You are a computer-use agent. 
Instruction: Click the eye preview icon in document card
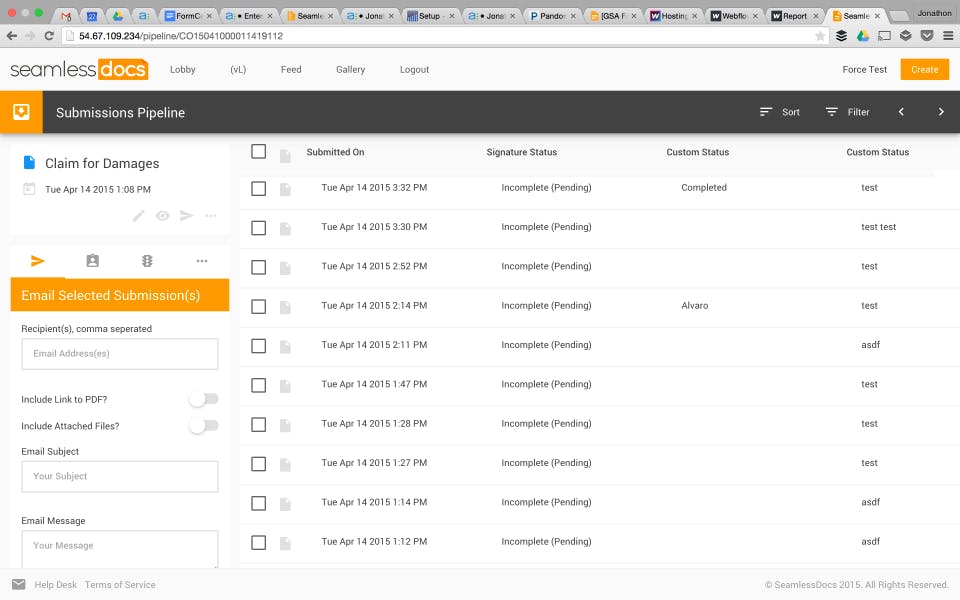pyautogui.click(x=162, y=216)
